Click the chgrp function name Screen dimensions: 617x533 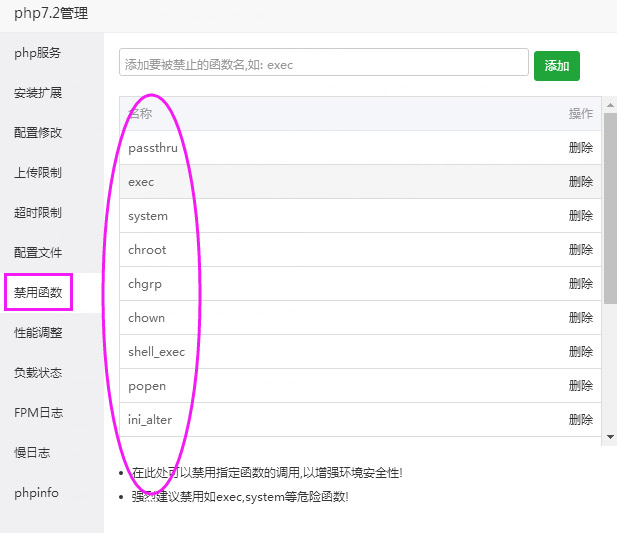(x=145, y=284)
